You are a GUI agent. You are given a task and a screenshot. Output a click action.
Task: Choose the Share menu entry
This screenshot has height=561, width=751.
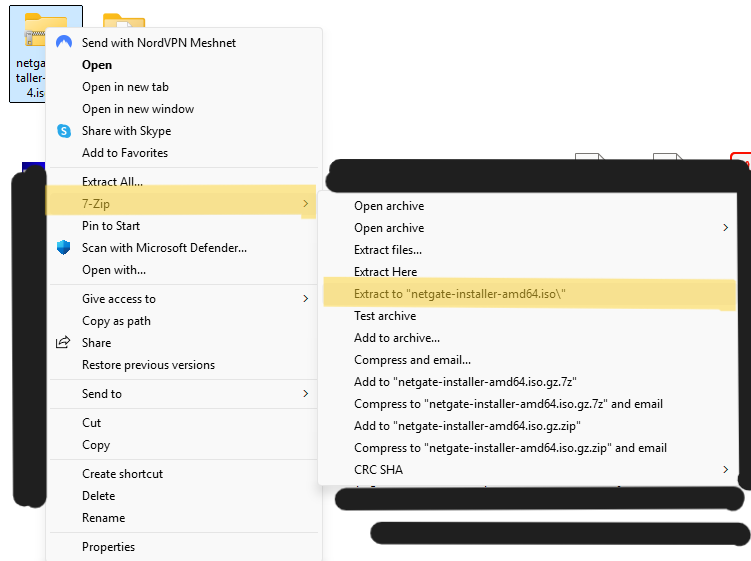tap(184, 343)
